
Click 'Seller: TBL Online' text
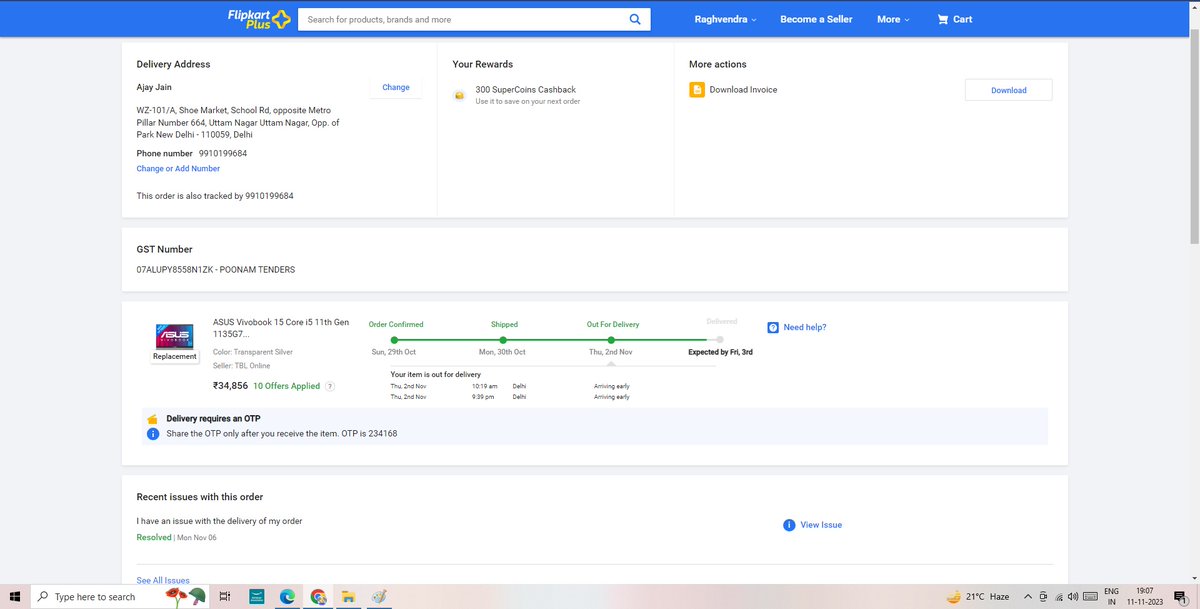tap(242, 366)
